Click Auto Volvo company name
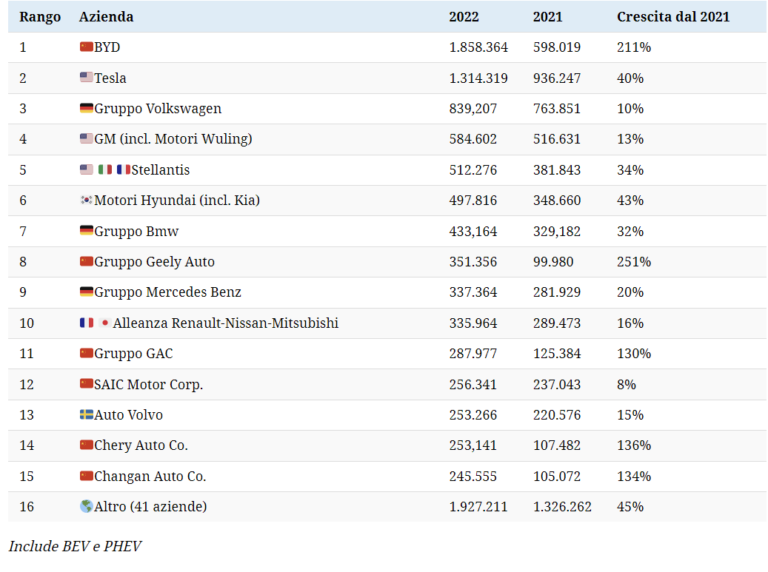Viewport: 768px width, 572px height. 128,415
